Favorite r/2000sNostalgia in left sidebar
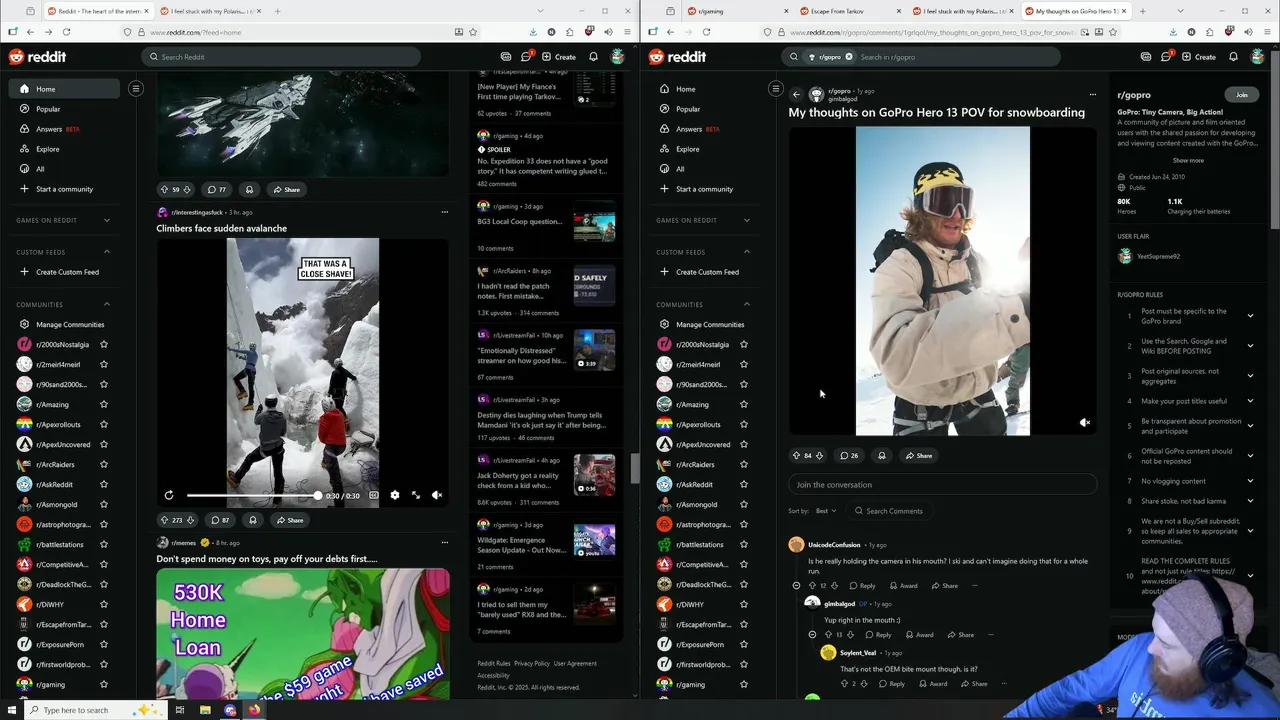 point(103,344)
